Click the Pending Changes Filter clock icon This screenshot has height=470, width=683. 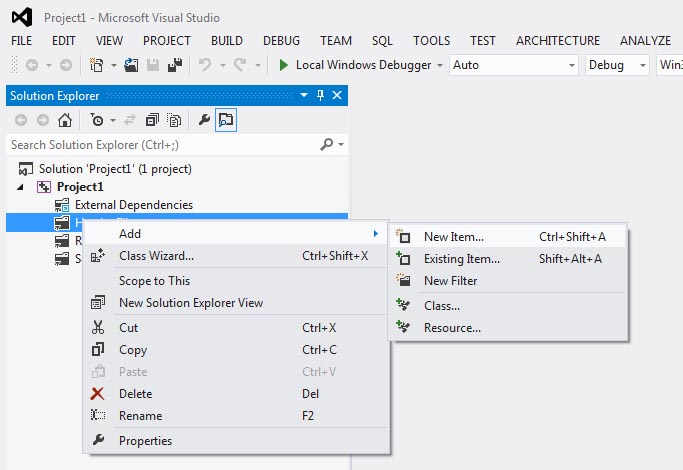click(x=97, y=120)
